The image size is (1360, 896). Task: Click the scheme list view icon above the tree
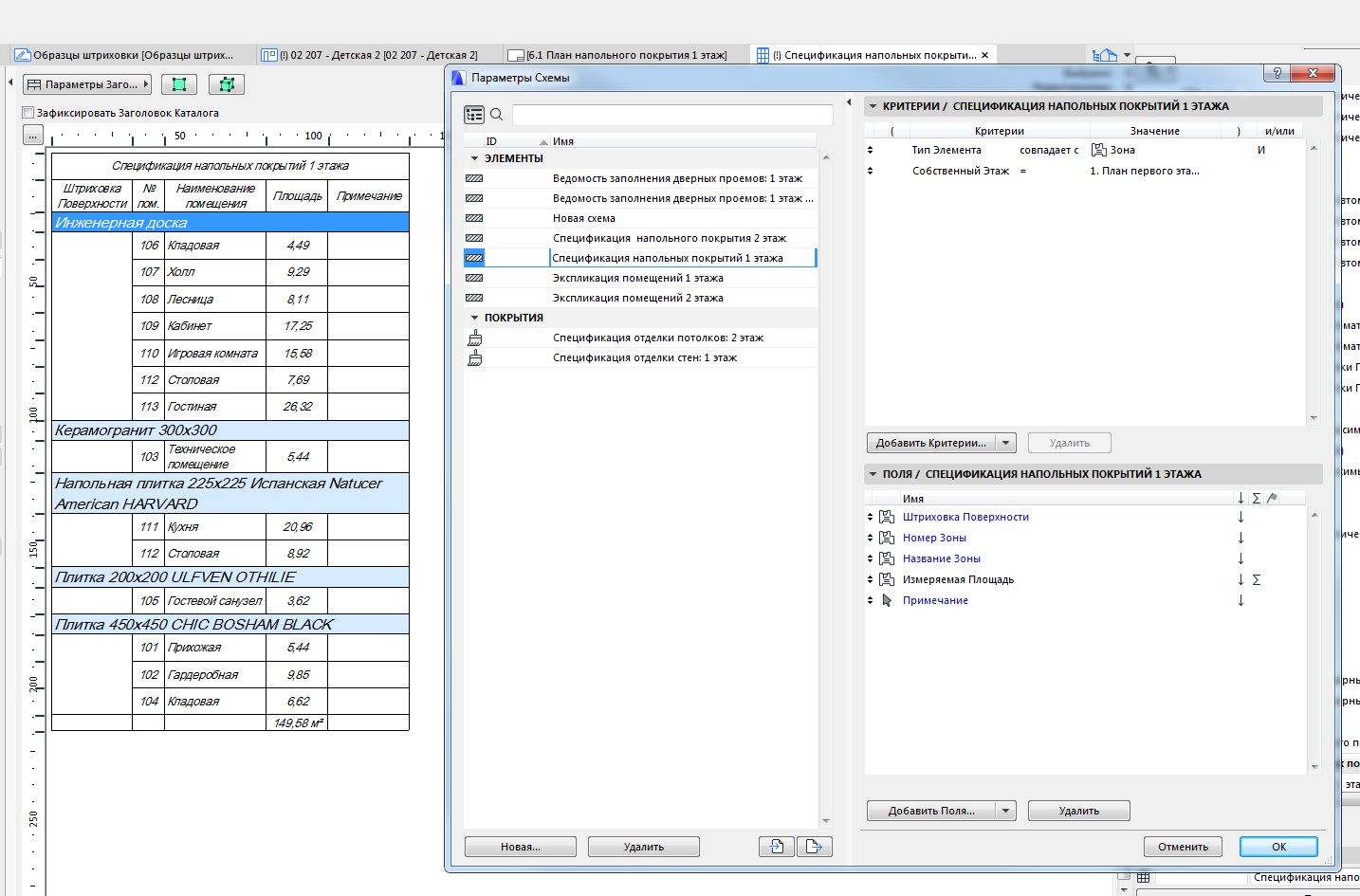point(474,115)
